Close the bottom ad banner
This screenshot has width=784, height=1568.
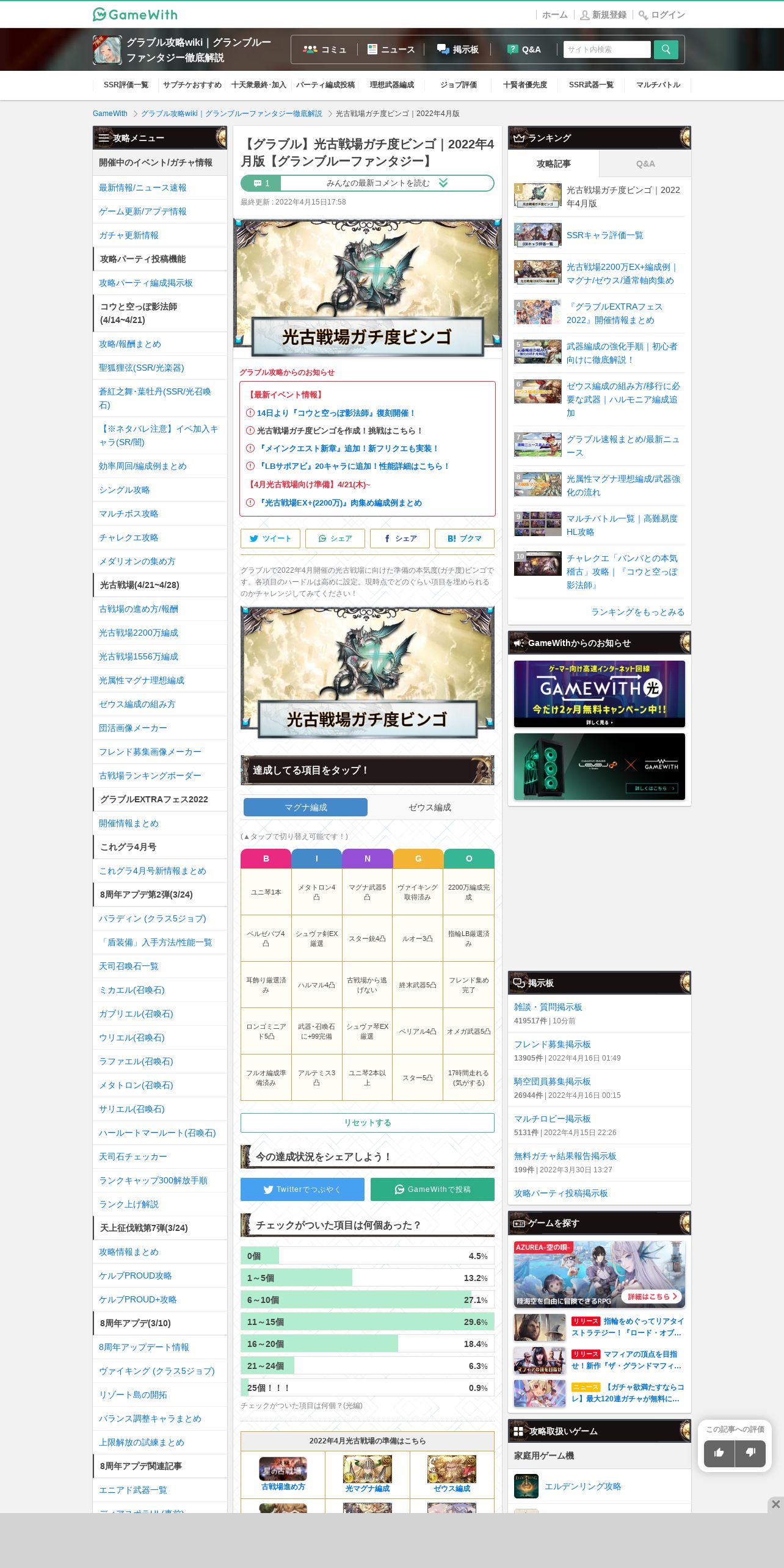[775, 1504]
